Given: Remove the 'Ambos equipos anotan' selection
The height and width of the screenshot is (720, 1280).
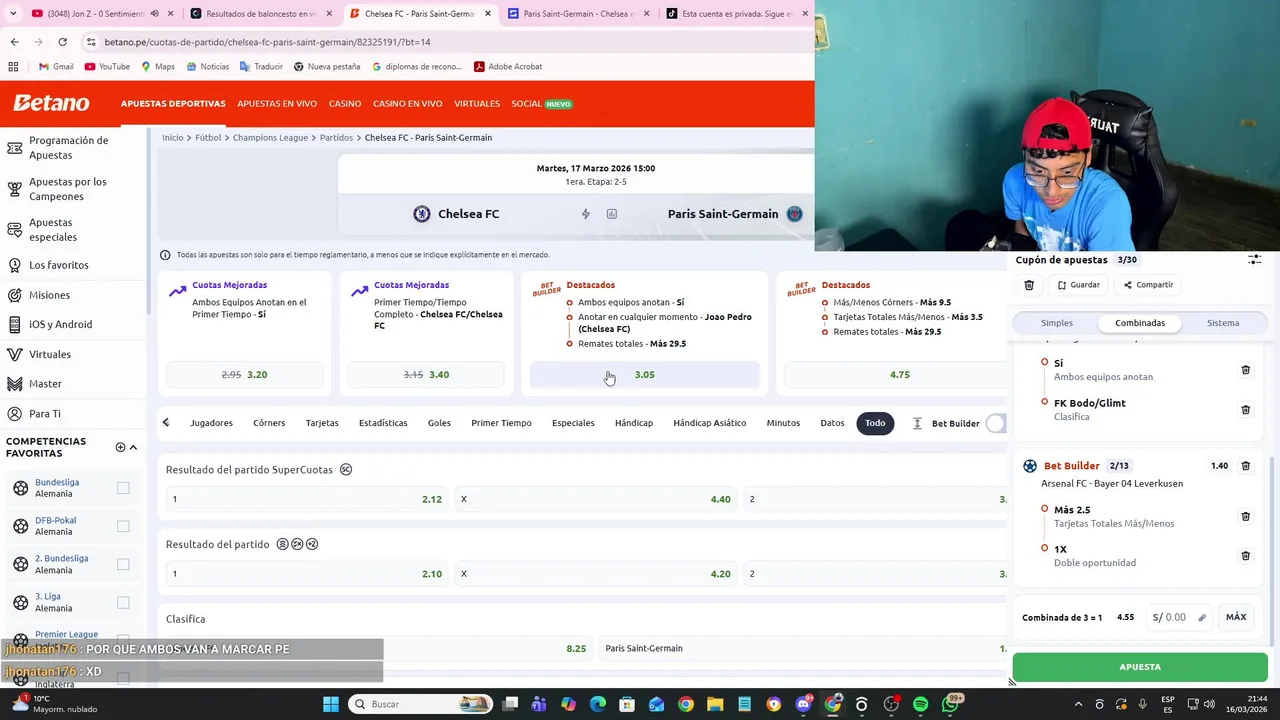Looking at the screenshot, I should 1245,370.
